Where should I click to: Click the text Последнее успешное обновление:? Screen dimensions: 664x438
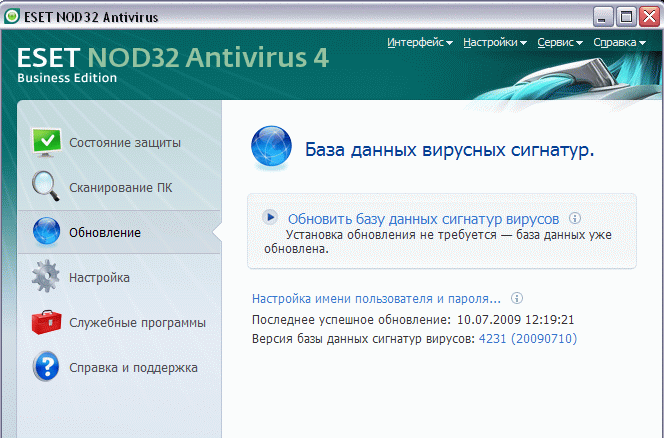351,319
